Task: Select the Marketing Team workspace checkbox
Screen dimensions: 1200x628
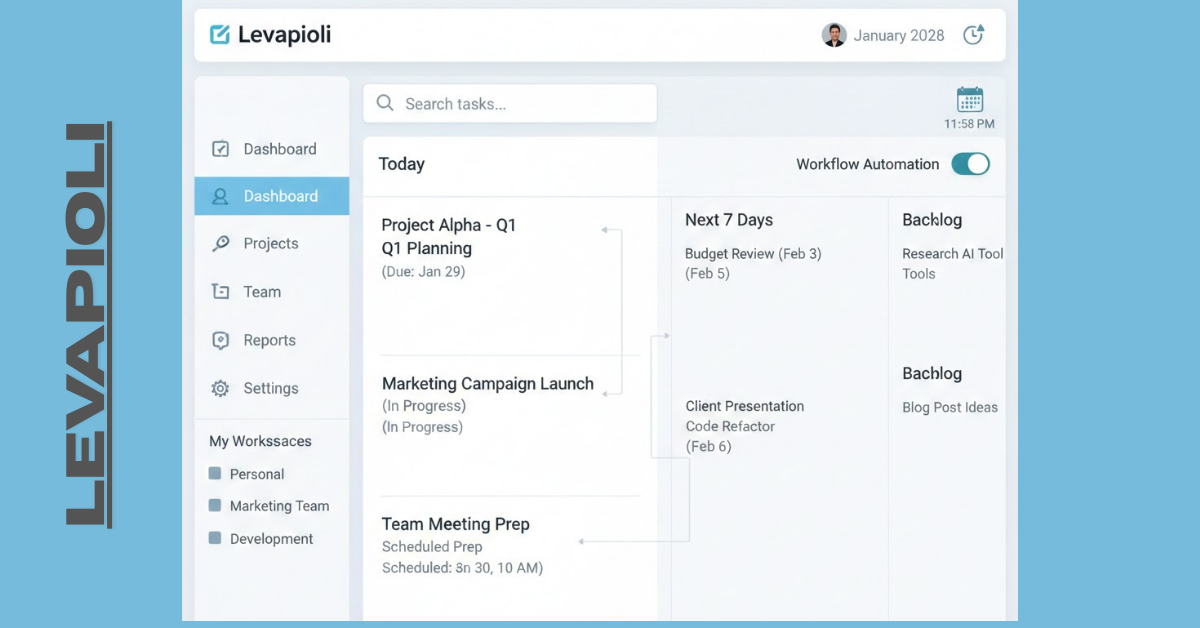Action: point(215,506)
